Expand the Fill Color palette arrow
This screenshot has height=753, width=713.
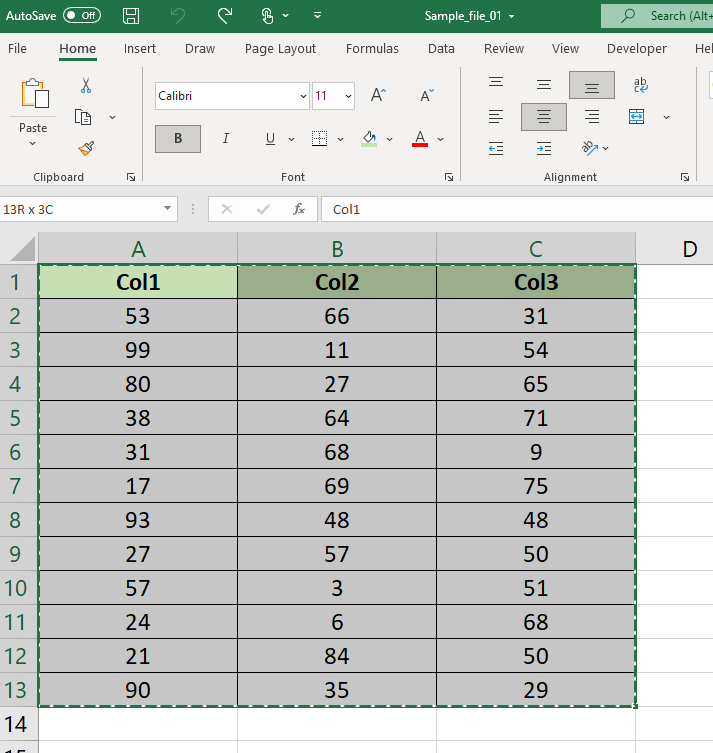pyautogui.click(x=389, y=139)
